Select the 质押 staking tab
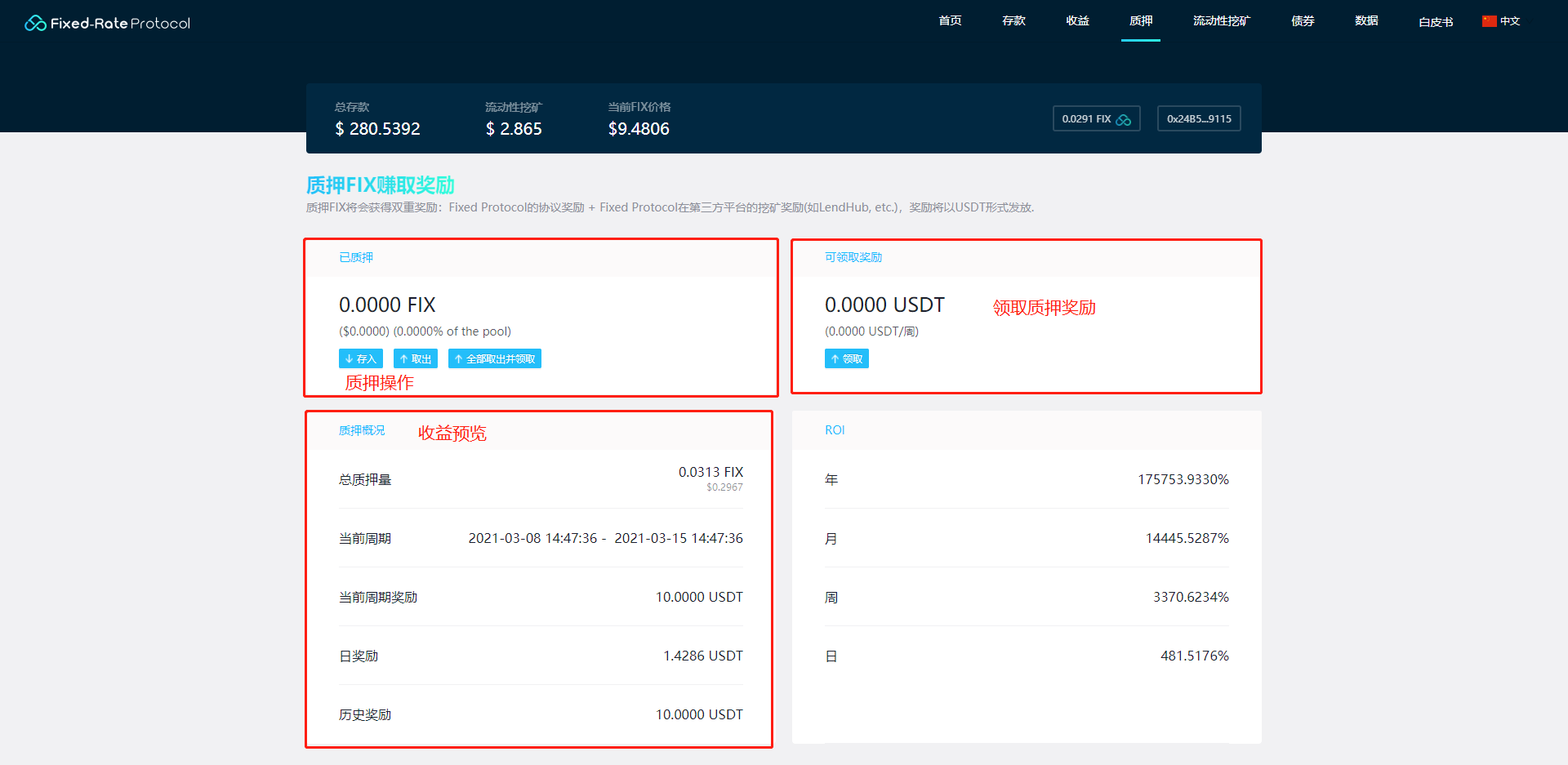Screen dimensions: 1568x765 tap(1141, 21)
